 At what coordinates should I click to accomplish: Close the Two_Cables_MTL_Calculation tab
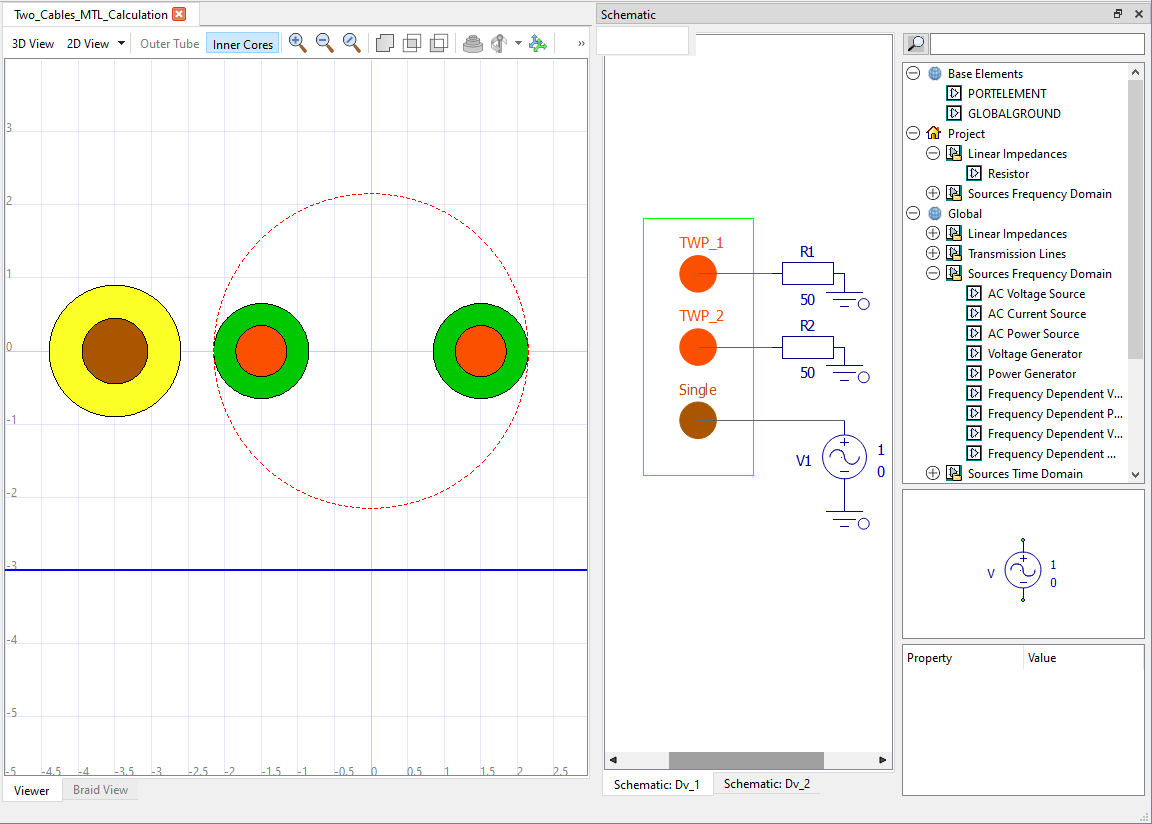179,14
